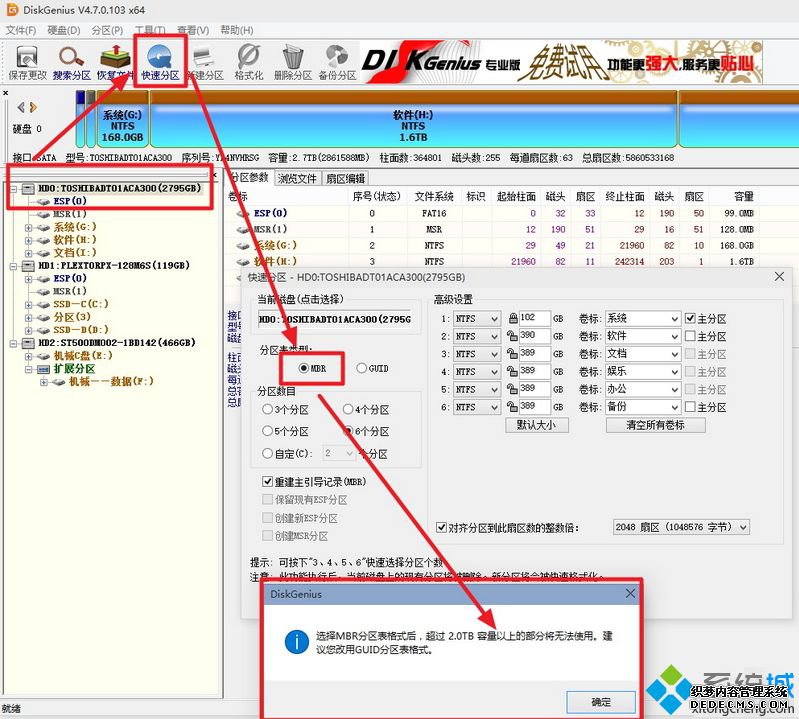Toggle align partitions to sector multiple checkbox
Image resolution: width=799 pixels, height=719 pixels.
click(x=442, y=527)
